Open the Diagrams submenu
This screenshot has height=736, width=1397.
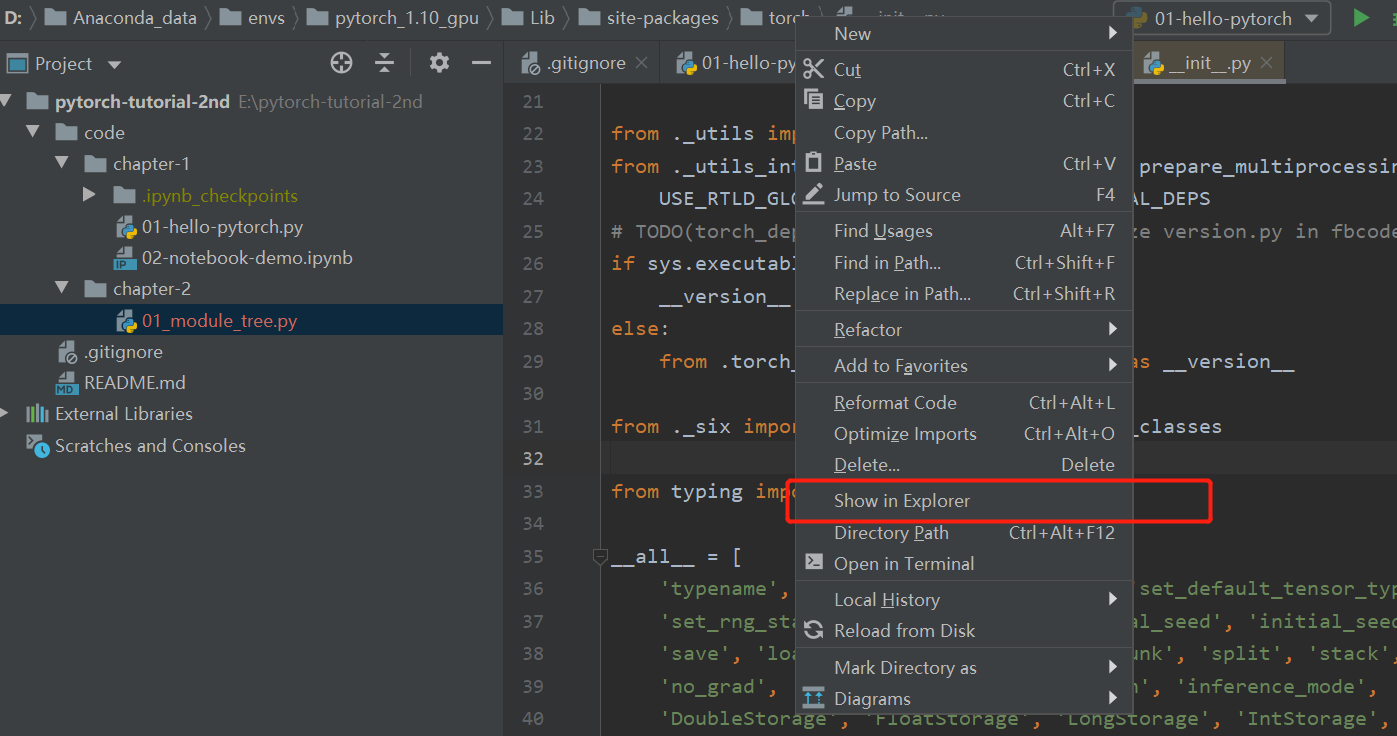click(964, 698)
